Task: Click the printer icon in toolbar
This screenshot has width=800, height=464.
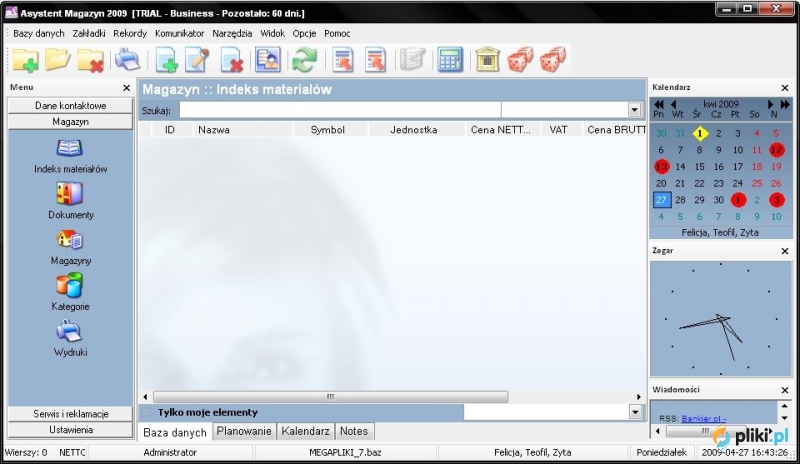Action: [128, 59]
